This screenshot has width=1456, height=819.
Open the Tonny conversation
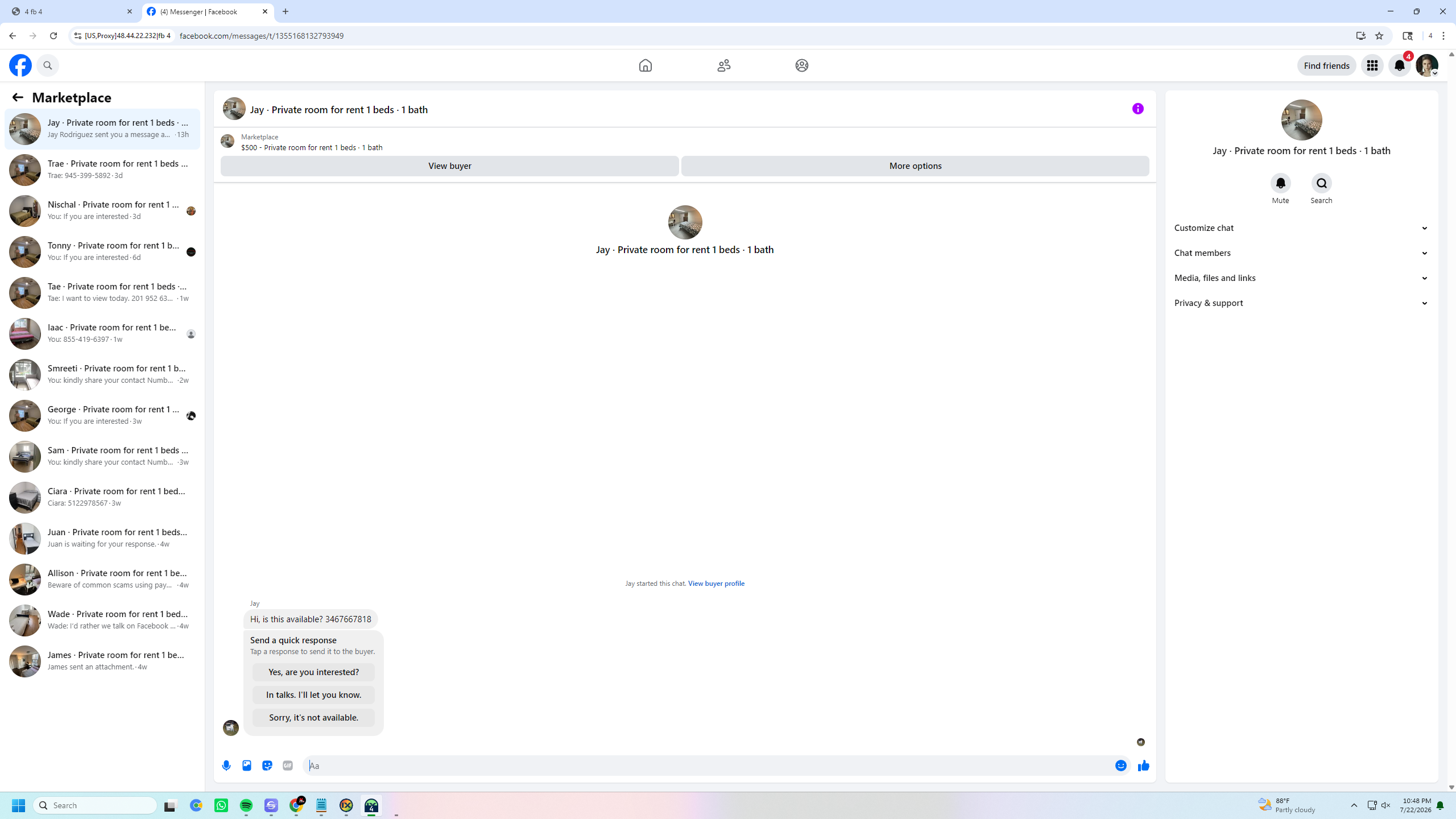(x=102, y=252)
